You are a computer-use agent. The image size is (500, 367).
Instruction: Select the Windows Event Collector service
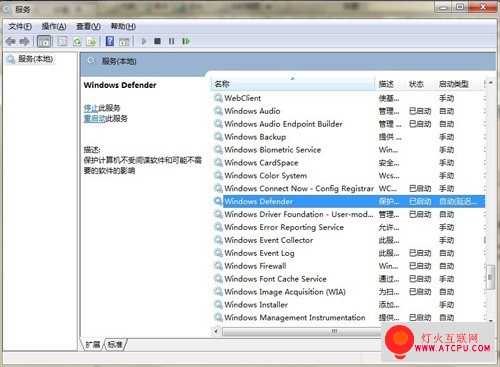coord(348,240)
